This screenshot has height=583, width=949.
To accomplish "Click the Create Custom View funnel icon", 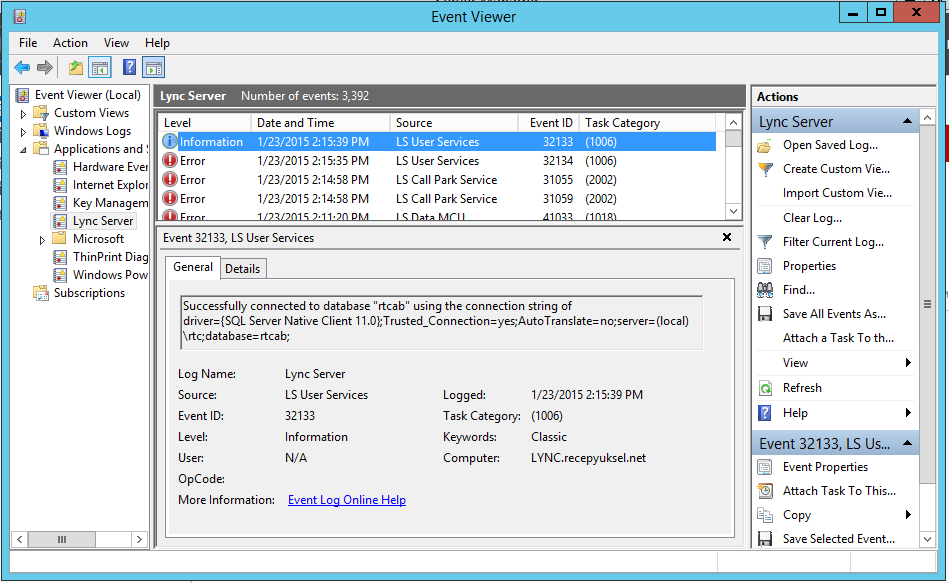I will point(765,170).
